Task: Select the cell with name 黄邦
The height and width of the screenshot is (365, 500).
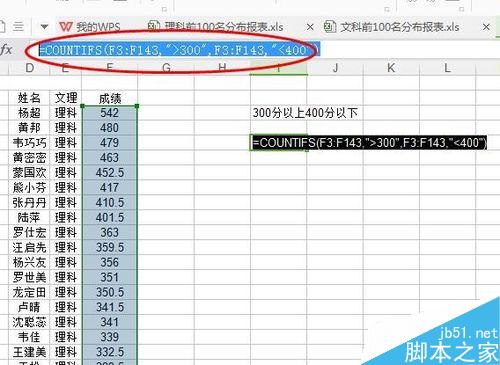Action: [29, 128]
